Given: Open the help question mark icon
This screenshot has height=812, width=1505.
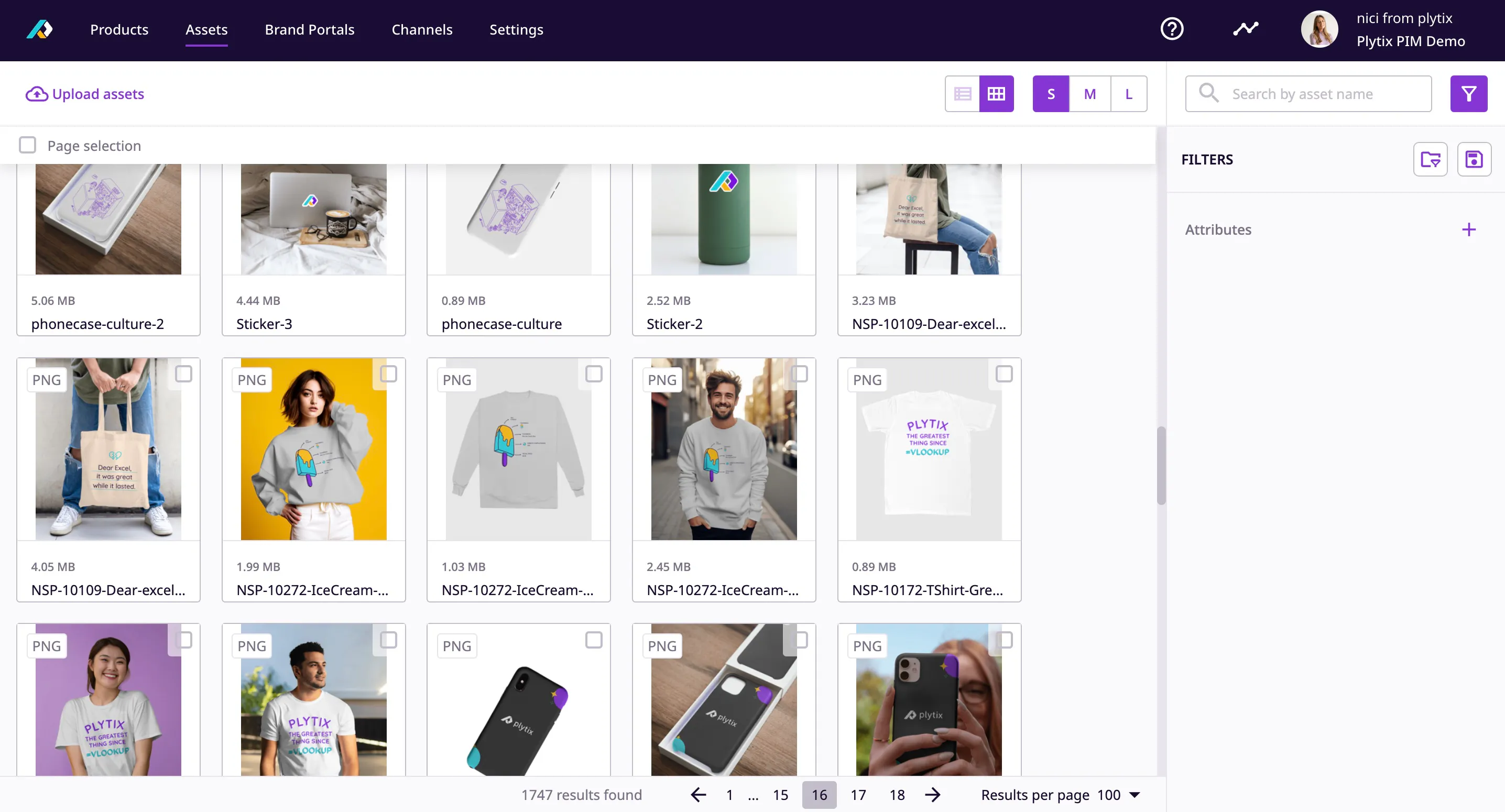Looking at the screenshot, I should pyautogui.click(x=1171, y=29).
